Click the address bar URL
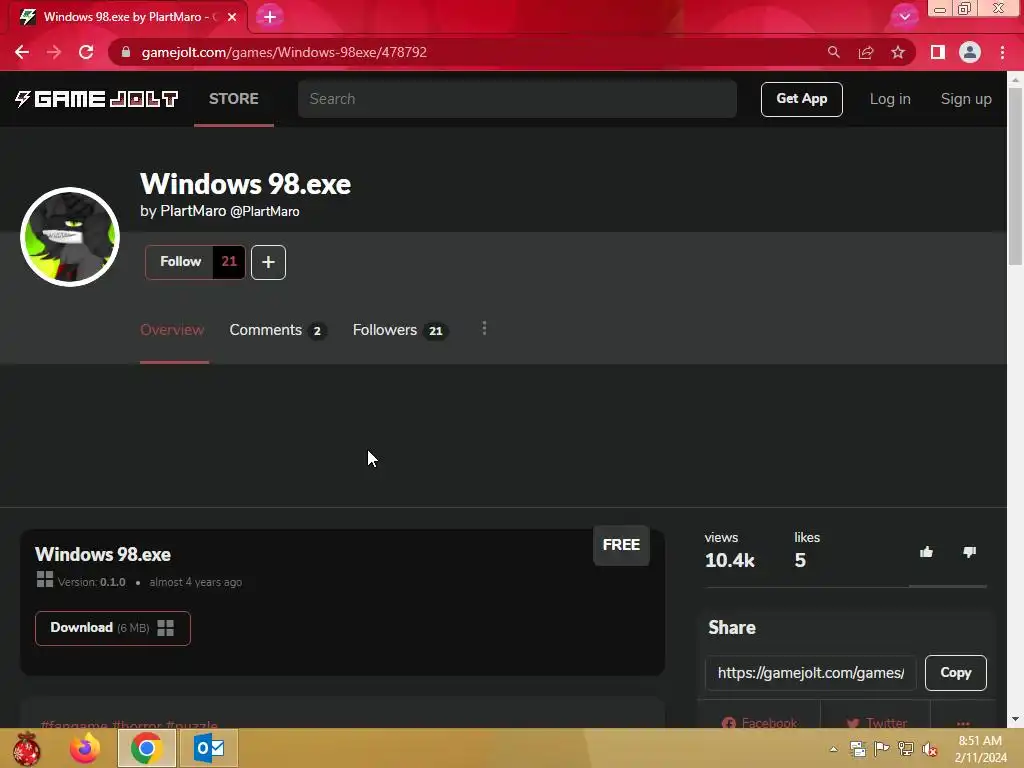 click(284, 52)
